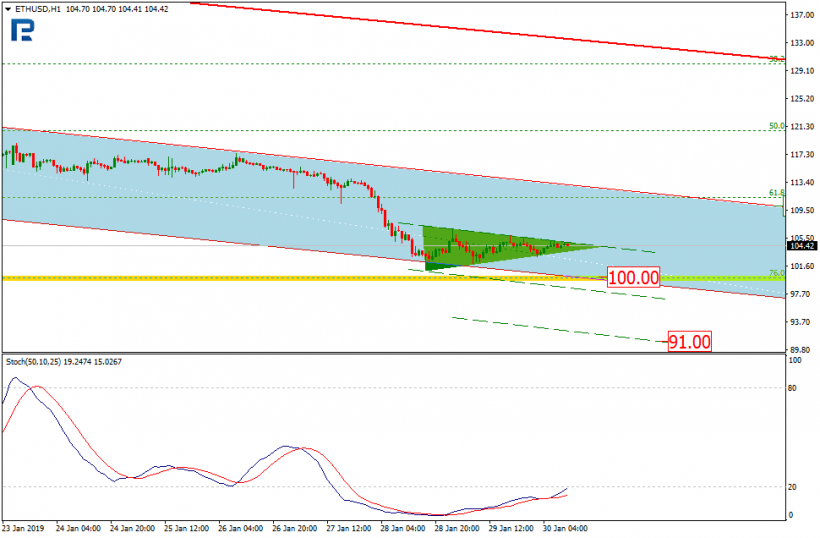The width and height of the screenshot is (820, 538).
Task: Click the stochastic 20 level label
Action: (792, 487)
